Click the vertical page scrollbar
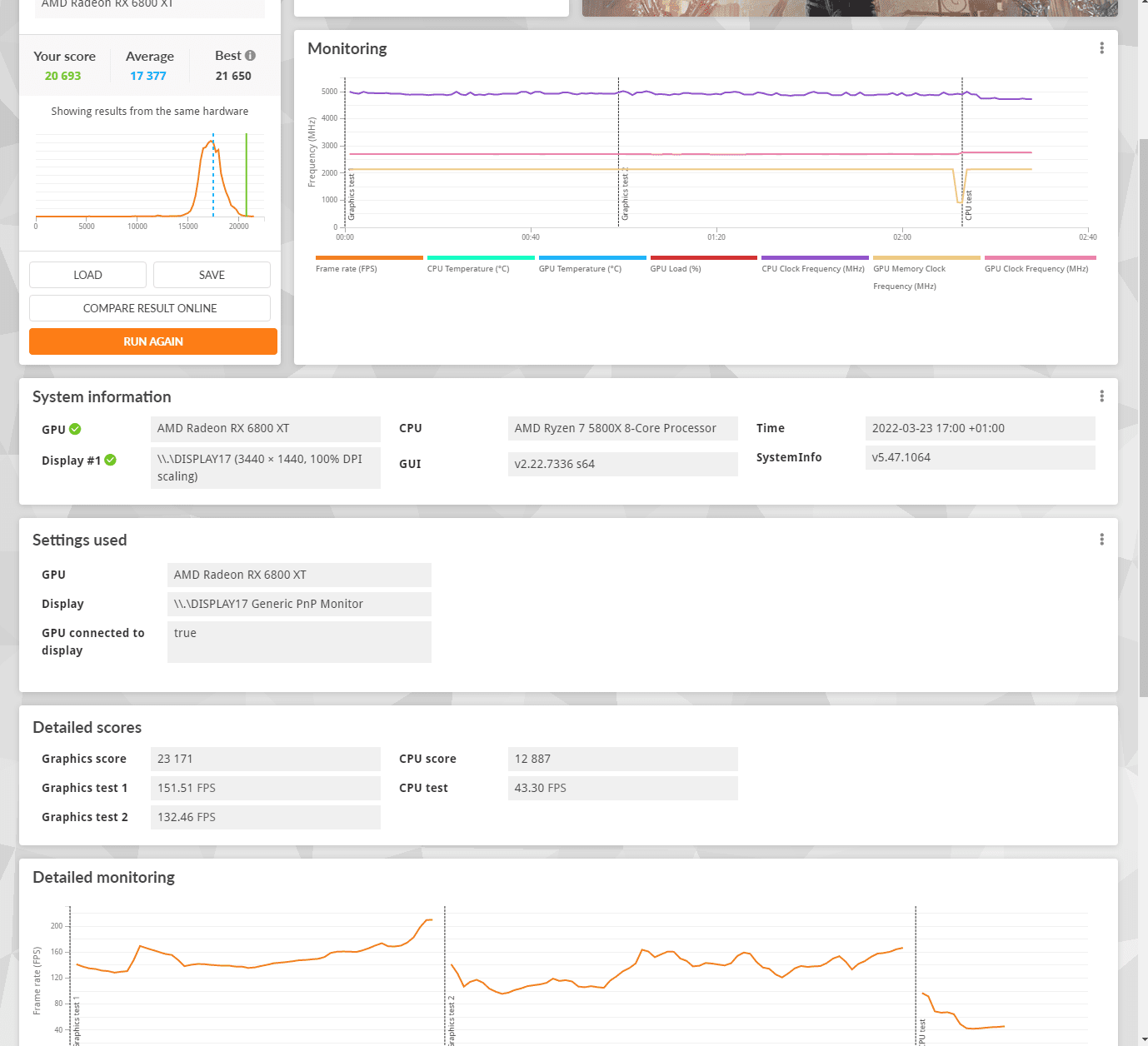Image resolution: width=1148 pixels, height=1046 pixels. click(x=1143, y=416)
